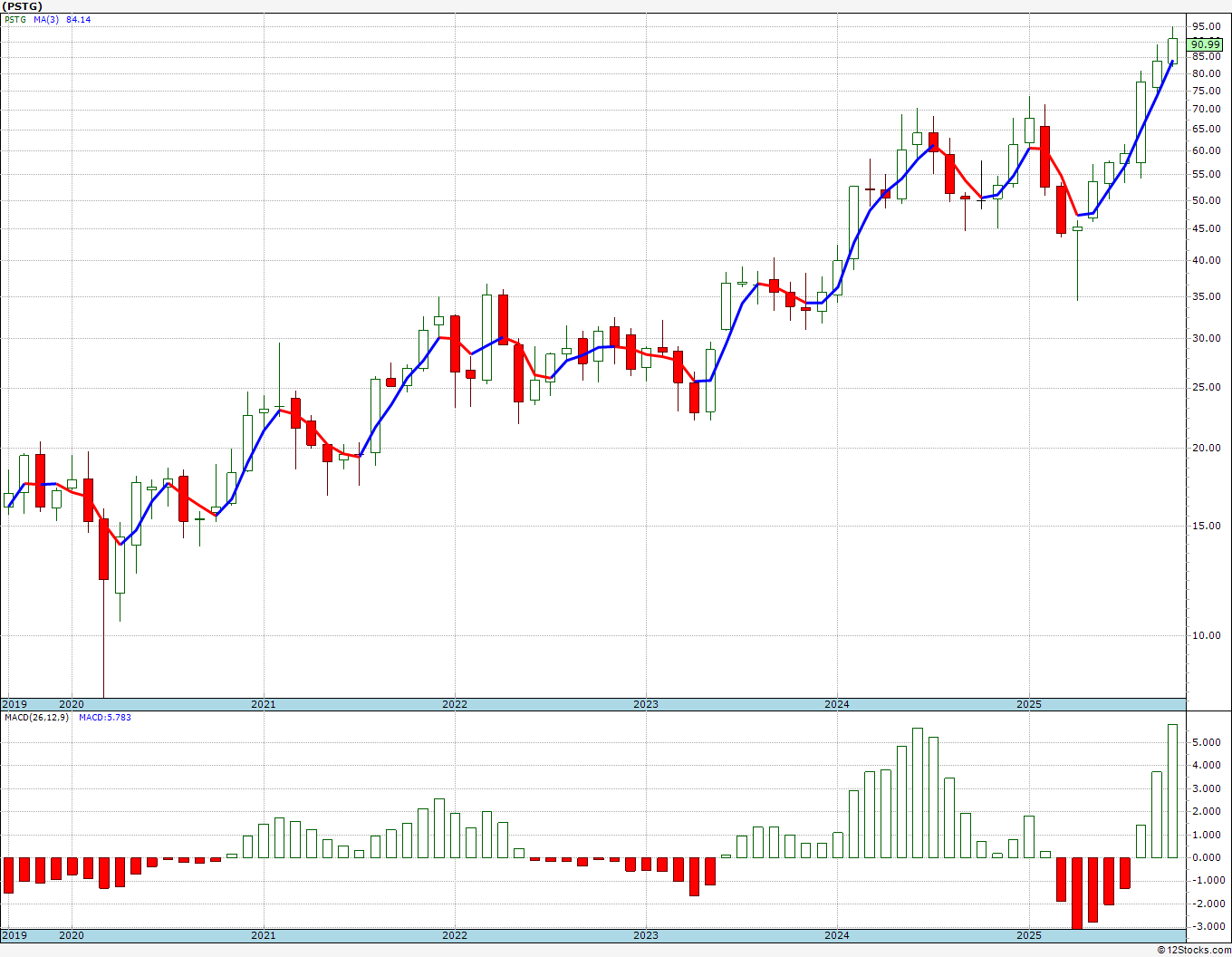
Task: Click the deepest red MACD histogram bar
Action: [x=1077, y=893]
